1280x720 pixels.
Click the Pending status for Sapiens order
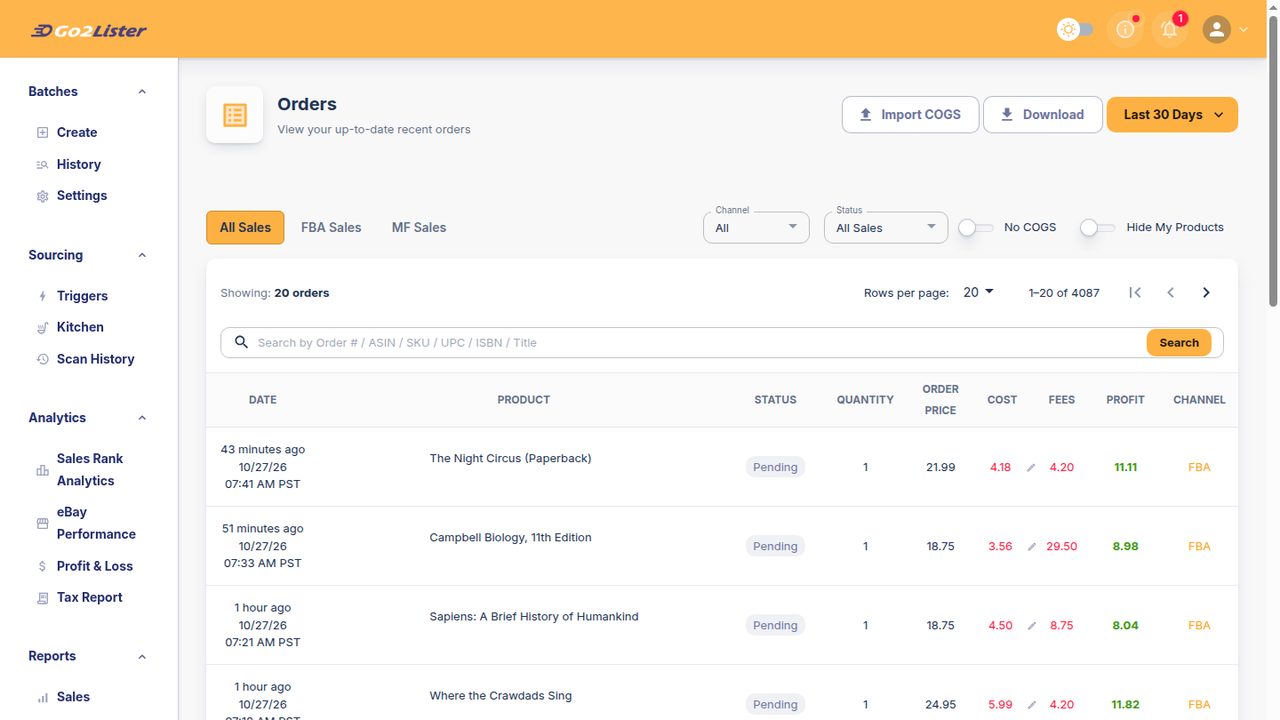click(x=775, y=625)
